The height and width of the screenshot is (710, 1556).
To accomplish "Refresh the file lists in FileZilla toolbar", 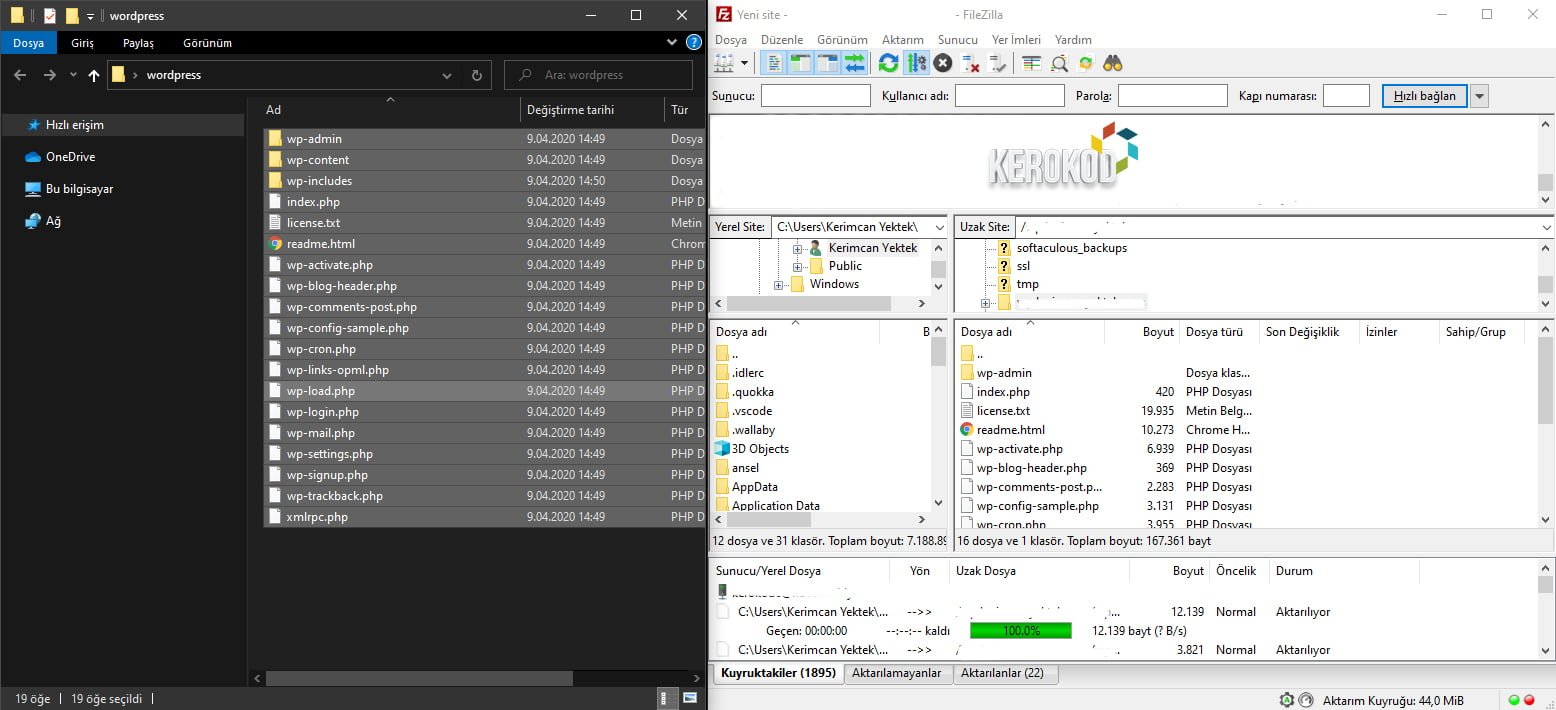I will coord(888,63).
